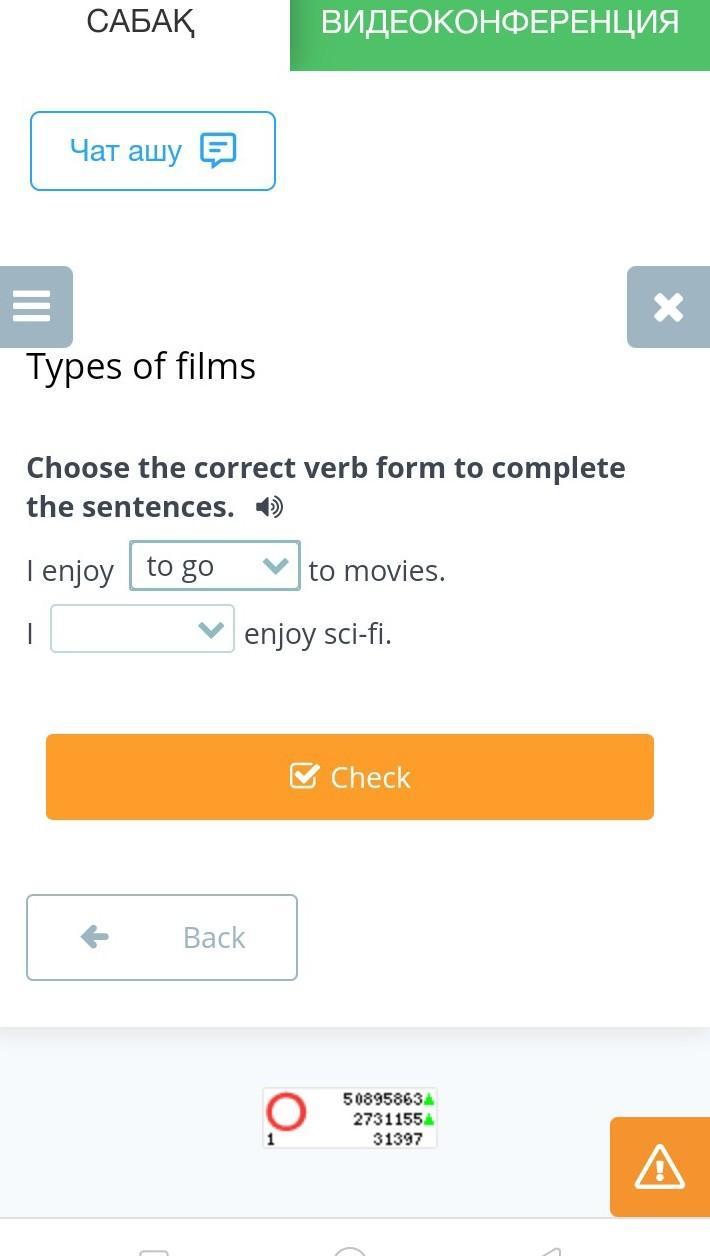Open the "to go" verb dropdown
Viewport: 710px width, 1256px height.
(200, 566)
